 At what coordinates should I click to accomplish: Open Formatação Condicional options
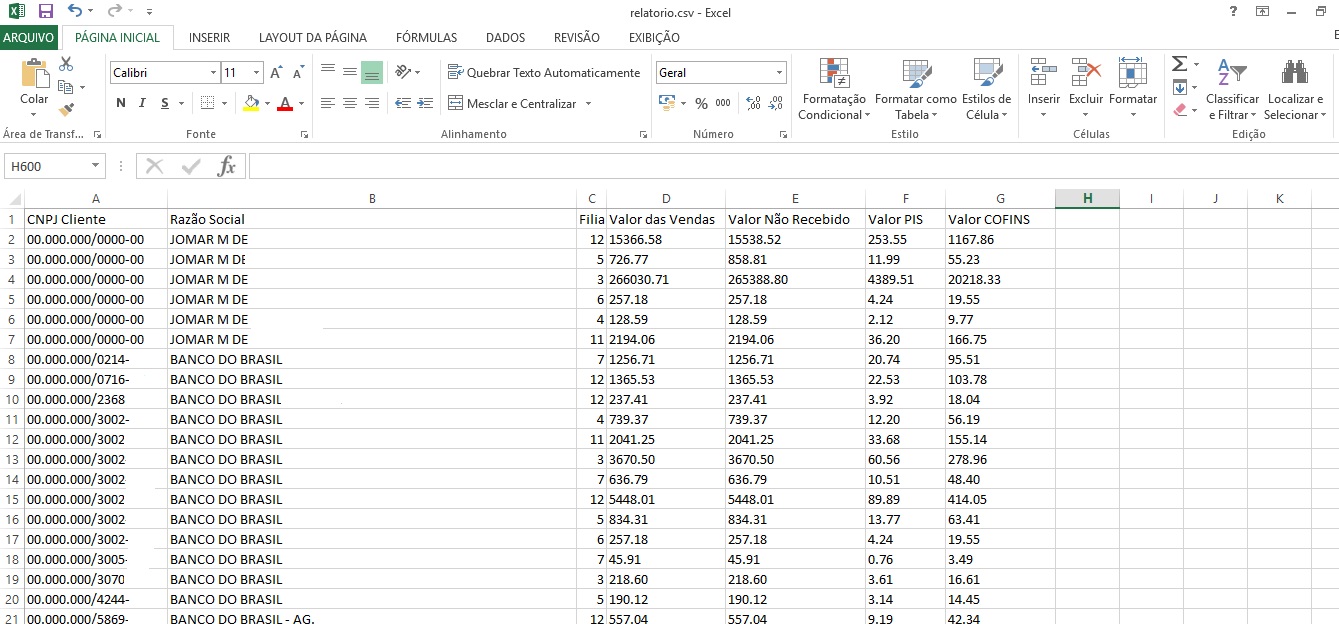[834, 90]
